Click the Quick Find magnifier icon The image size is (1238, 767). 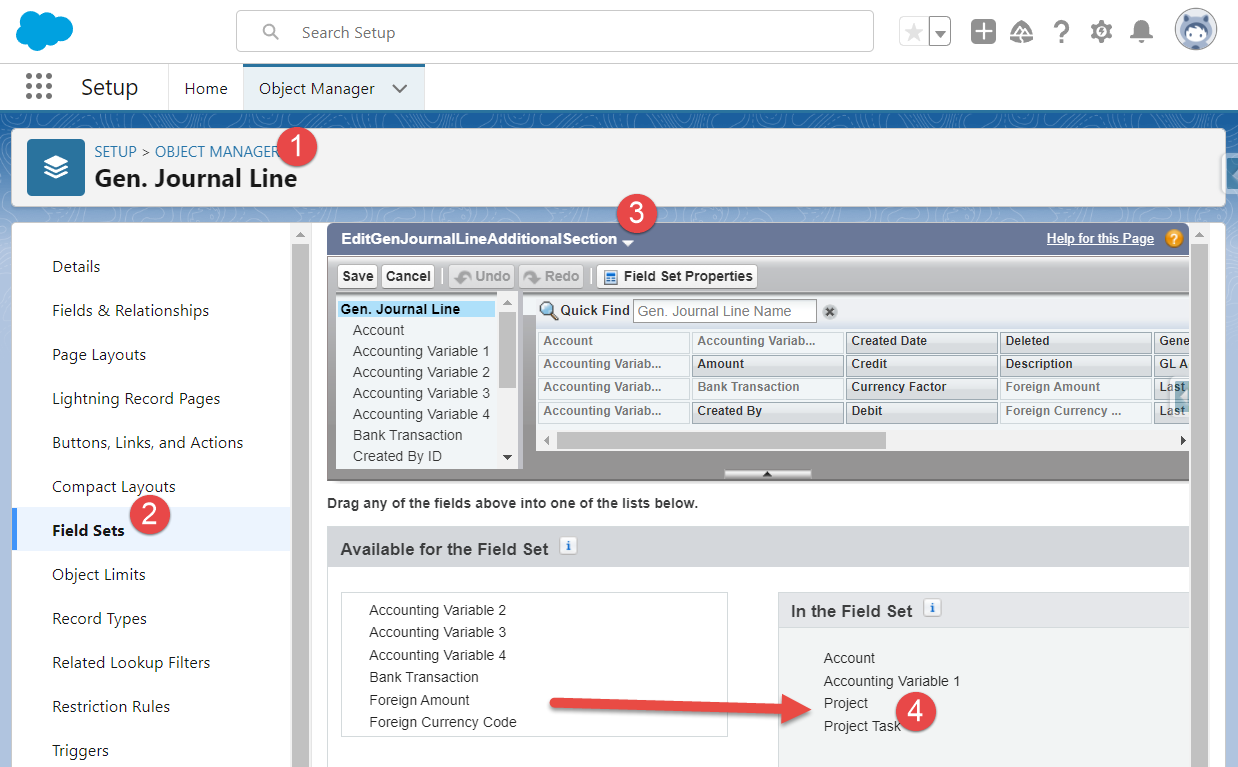(548, 310)
